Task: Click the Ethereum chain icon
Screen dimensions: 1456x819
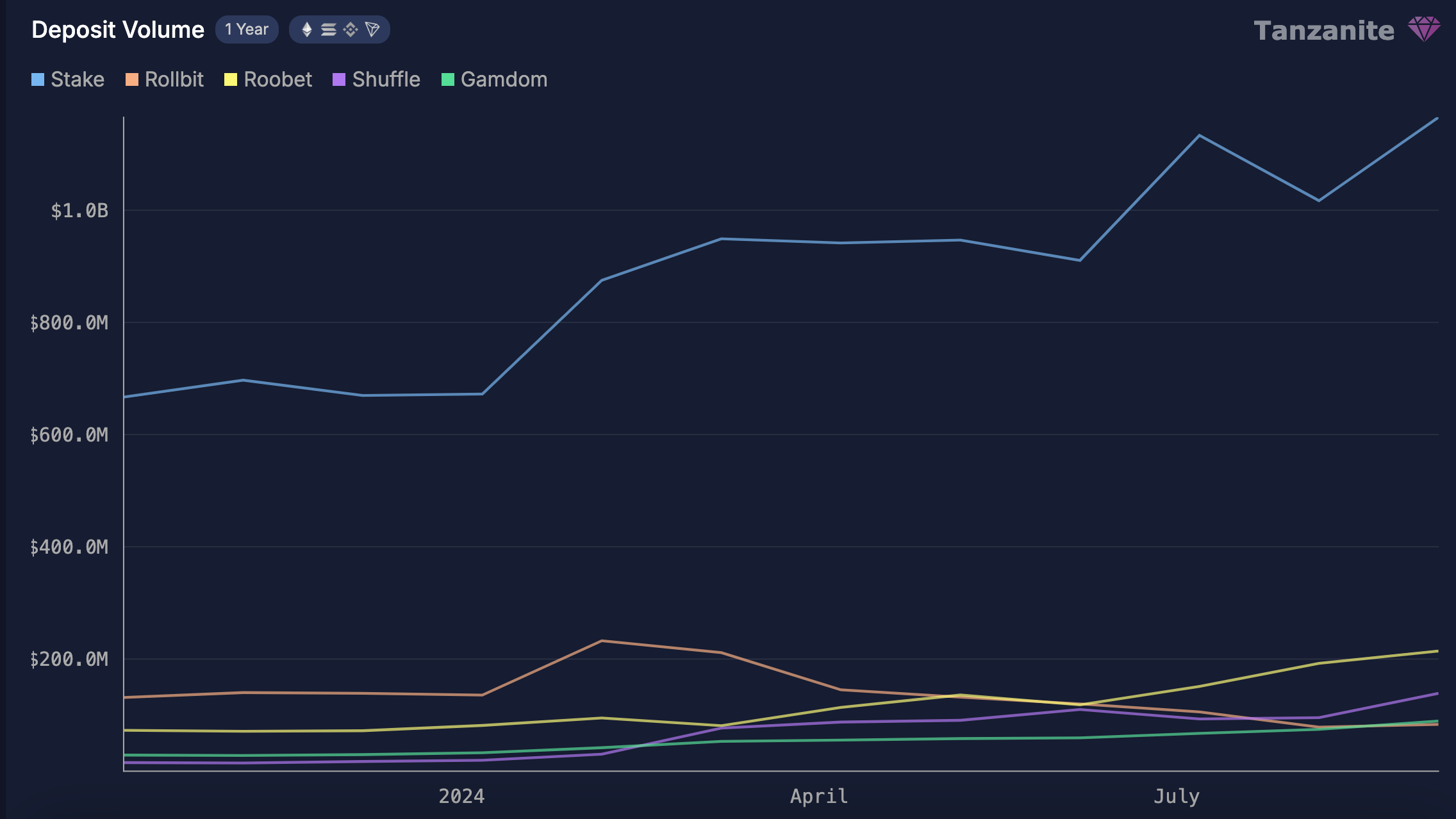Action: (x=307, y=29)
